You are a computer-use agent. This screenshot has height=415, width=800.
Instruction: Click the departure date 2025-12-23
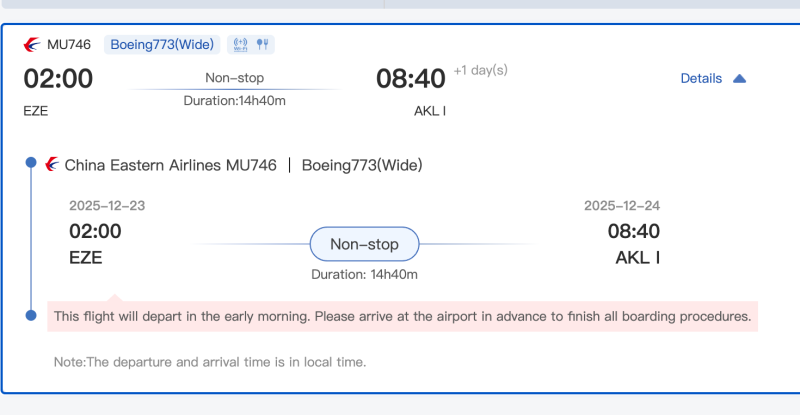pyautogui.click(x=107, y=206)
